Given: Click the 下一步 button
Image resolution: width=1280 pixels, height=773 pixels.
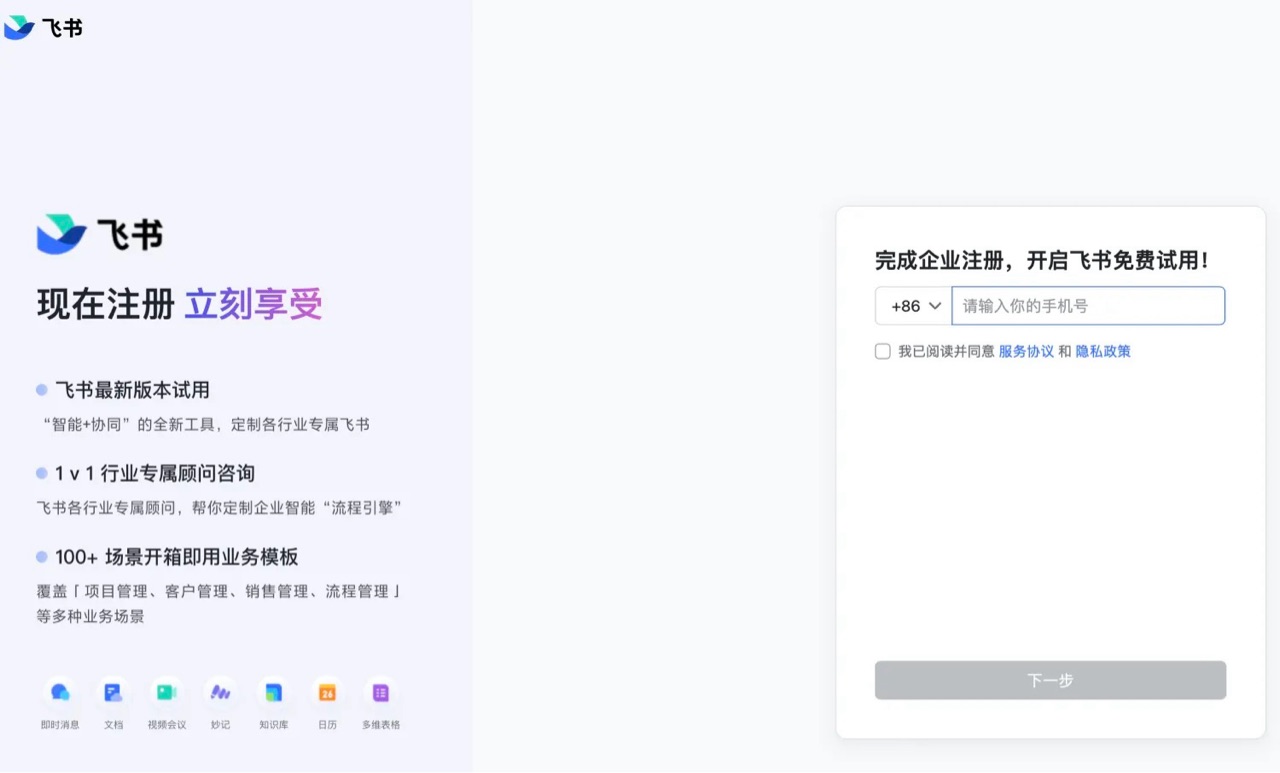Looking at the screenshot, I should (1050, 680).
